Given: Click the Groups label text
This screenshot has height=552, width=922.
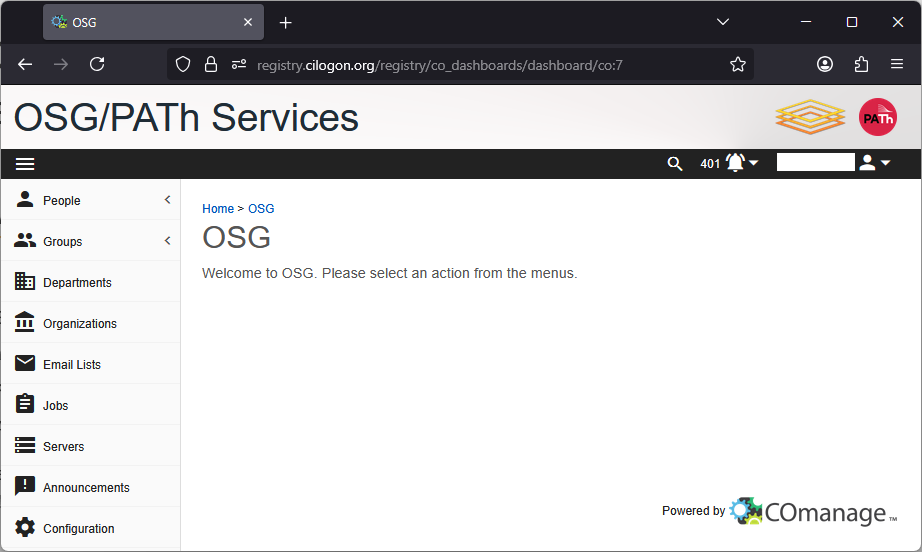Looking at the screenshot, I should [62, 242].
